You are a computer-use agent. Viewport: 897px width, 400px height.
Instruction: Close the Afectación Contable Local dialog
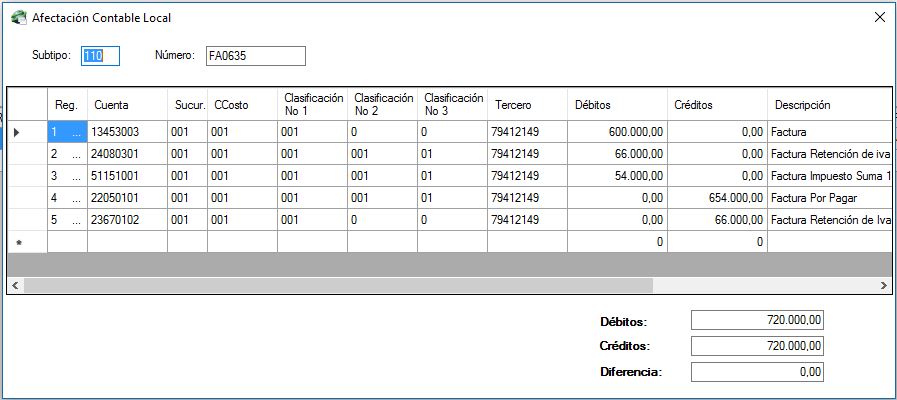click(x=880, y=17)
